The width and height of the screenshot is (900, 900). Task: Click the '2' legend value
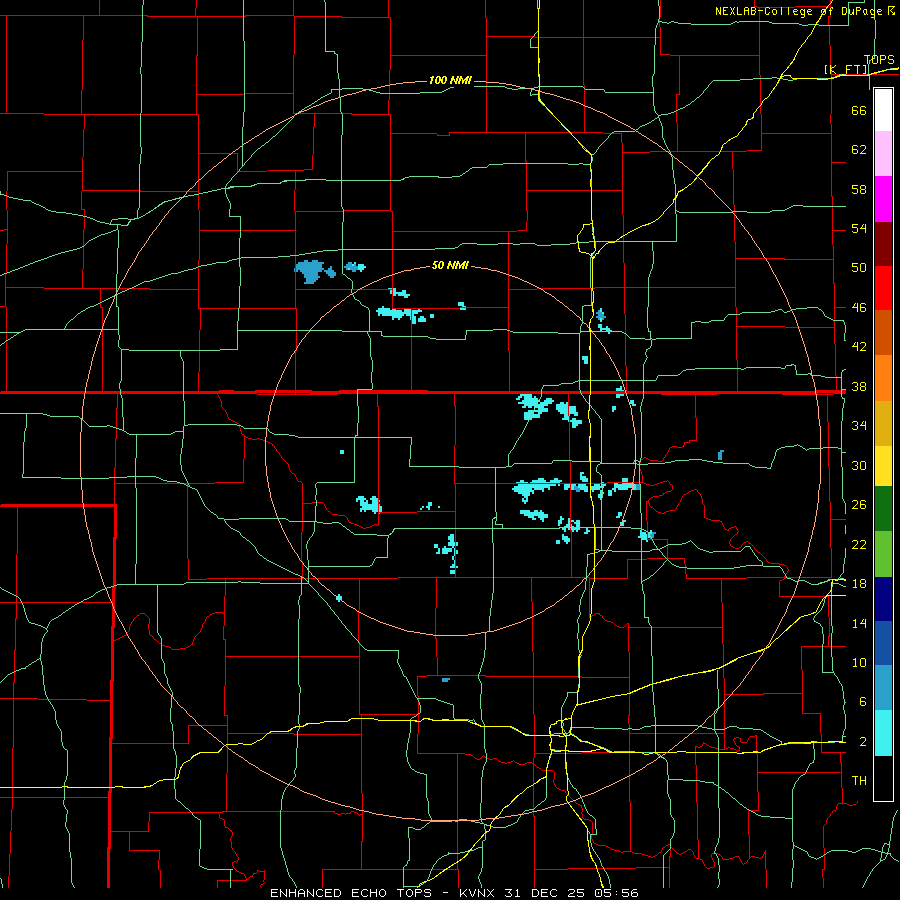point(862,742)
